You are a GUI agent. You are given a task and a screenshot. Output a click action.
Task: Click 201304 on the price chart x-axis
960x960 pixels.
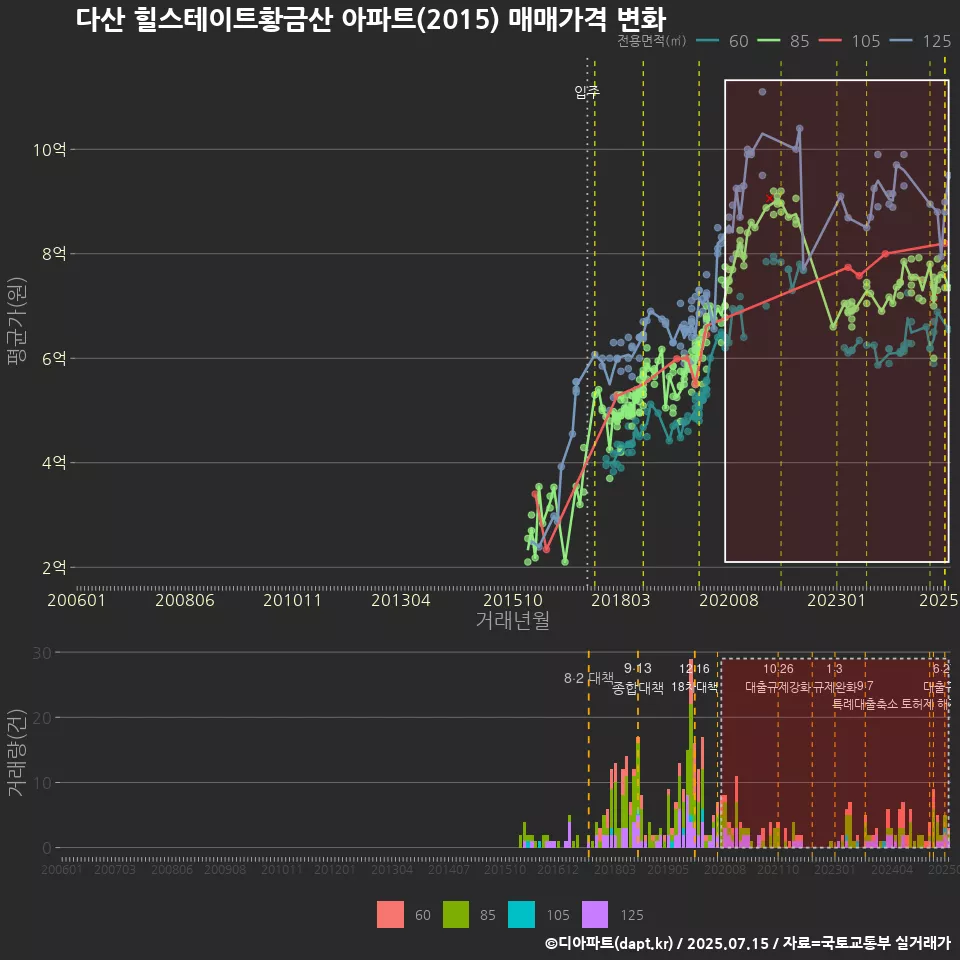[x=401, y=600]
